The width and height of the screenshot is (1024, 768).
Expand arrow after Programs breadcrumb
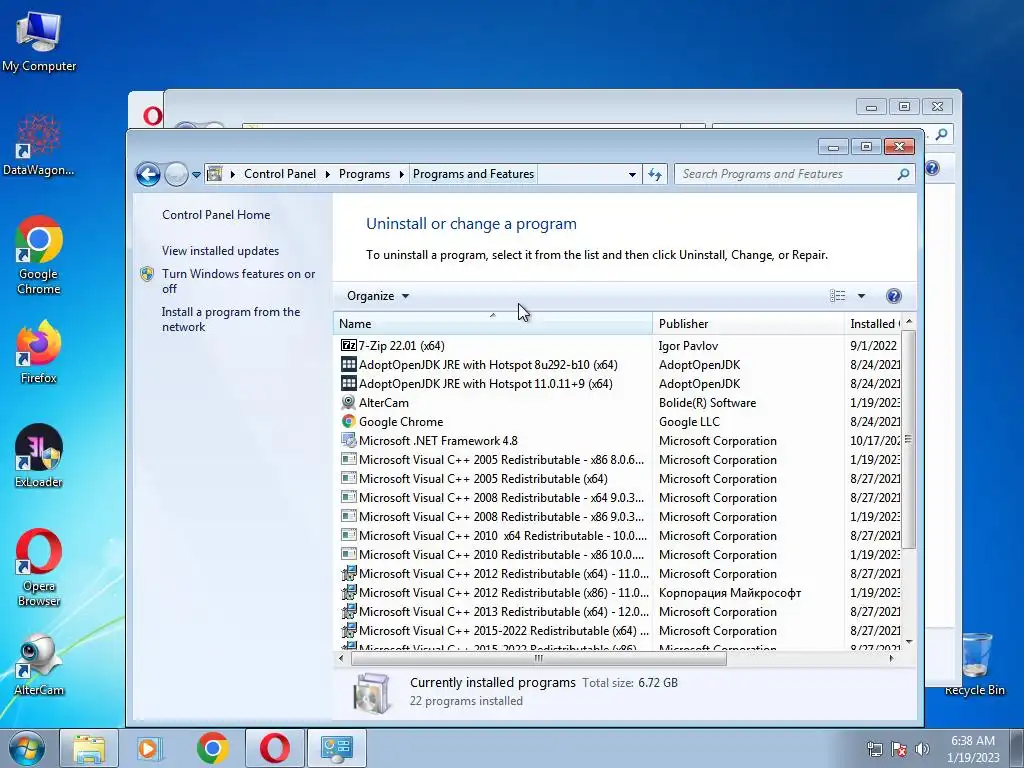[401, 174]
